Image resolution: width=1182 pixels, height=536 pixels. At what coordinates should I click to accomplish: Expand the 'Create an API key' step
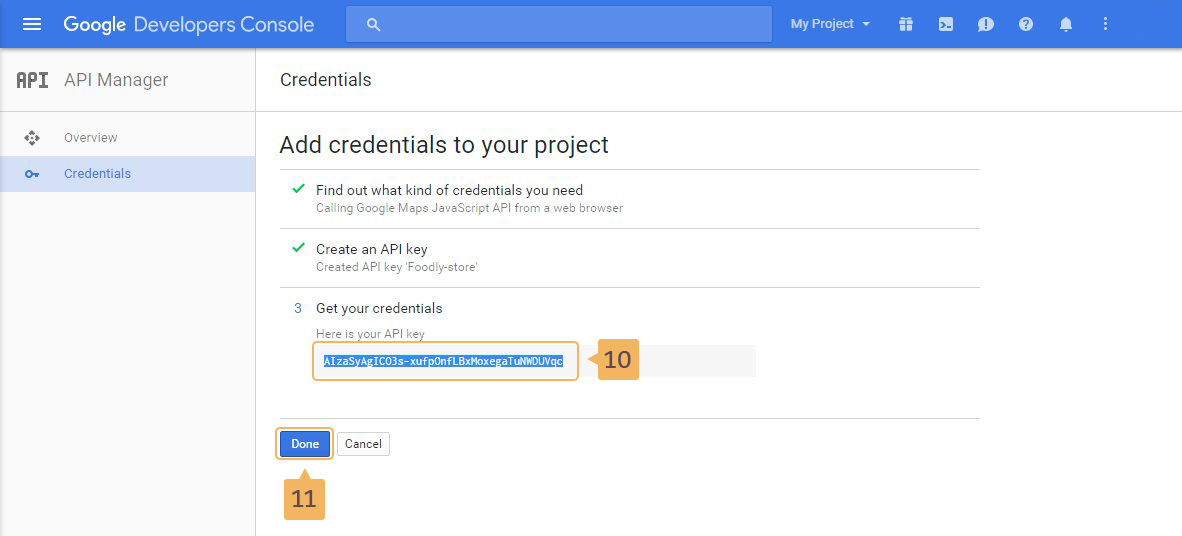click(372, 249)
